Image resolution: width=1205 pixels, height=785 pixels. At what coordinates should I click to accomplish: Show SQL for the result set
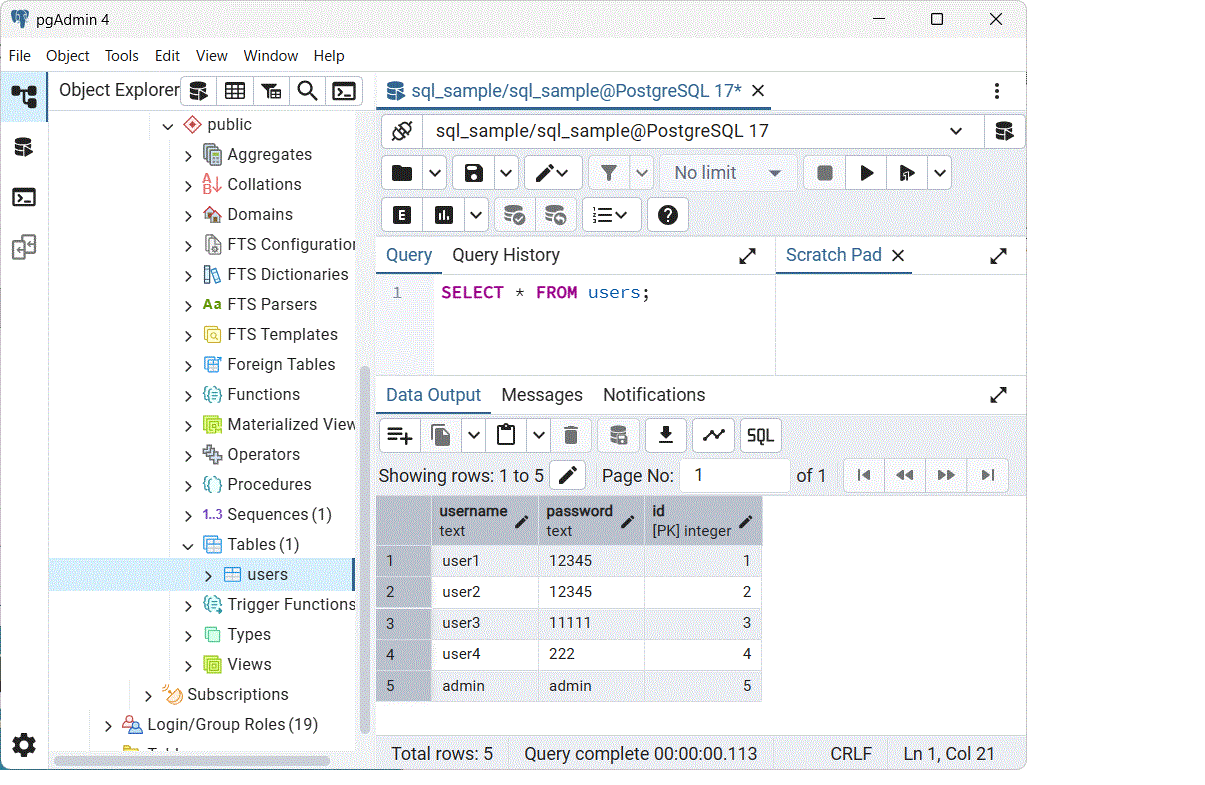tap(761, 435)
